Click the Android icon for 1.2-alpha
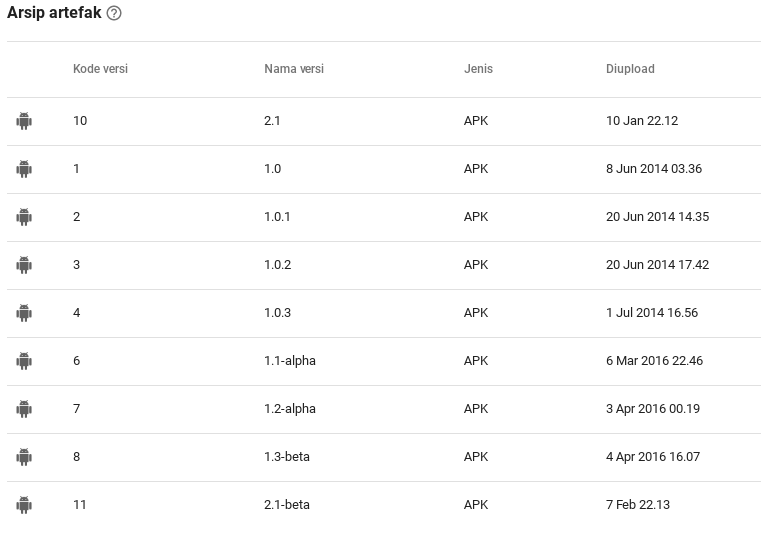 click(24, 409)
